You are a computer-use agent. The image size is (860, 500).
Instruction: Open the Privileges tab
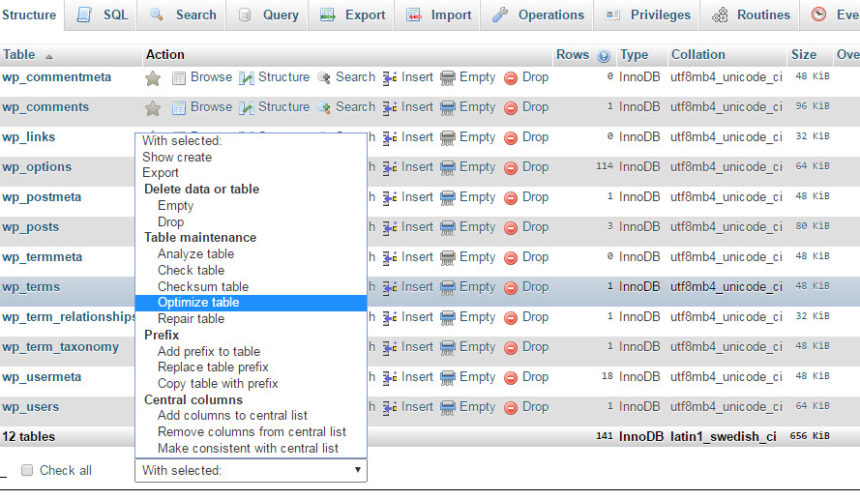[x=648, y=15]
